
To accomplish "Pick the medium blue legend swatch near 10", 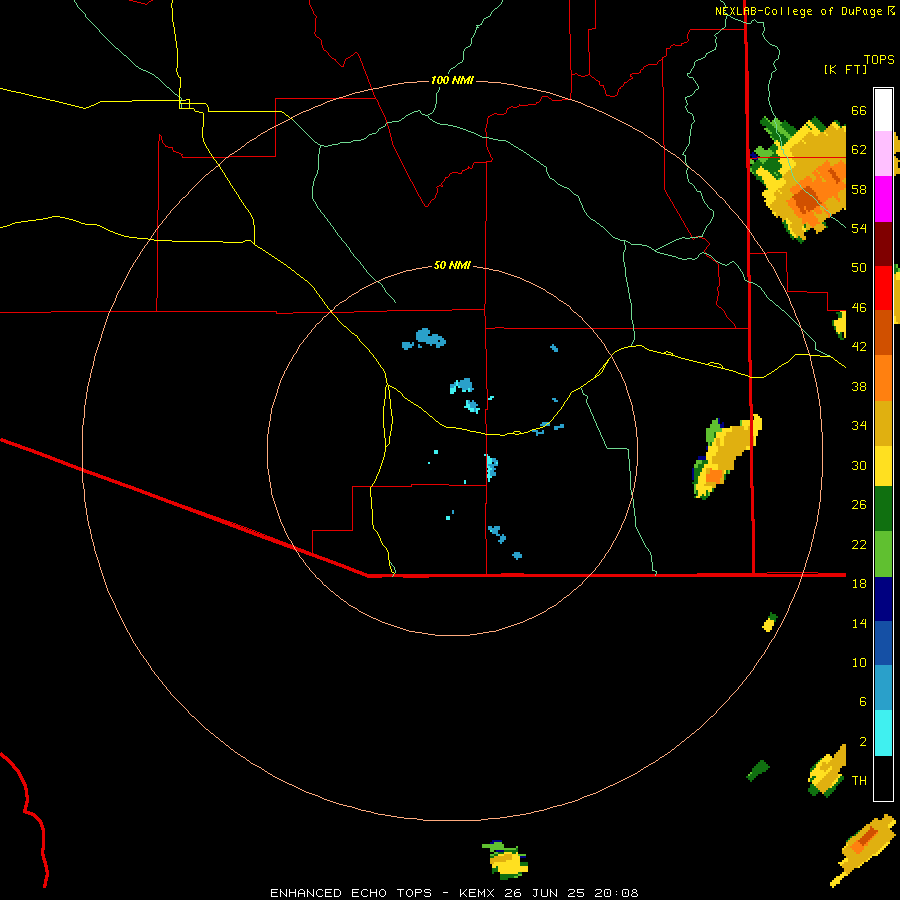I will pos(883,643).
